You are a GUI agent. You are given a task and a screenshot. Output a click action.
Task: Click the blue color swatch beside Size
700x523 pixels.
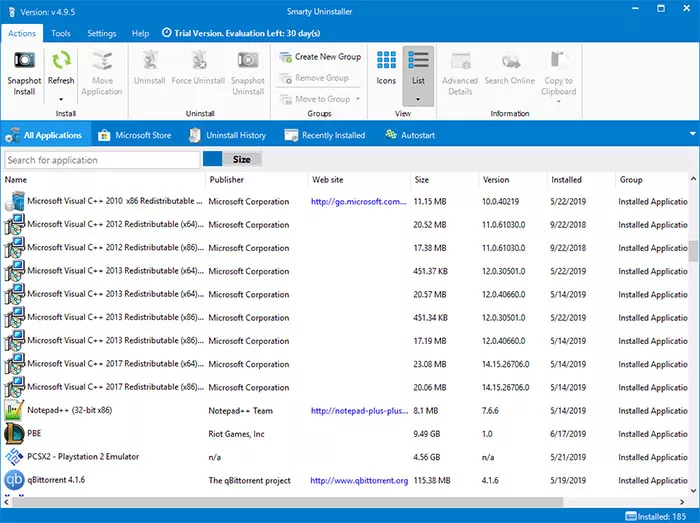[212, 159]
